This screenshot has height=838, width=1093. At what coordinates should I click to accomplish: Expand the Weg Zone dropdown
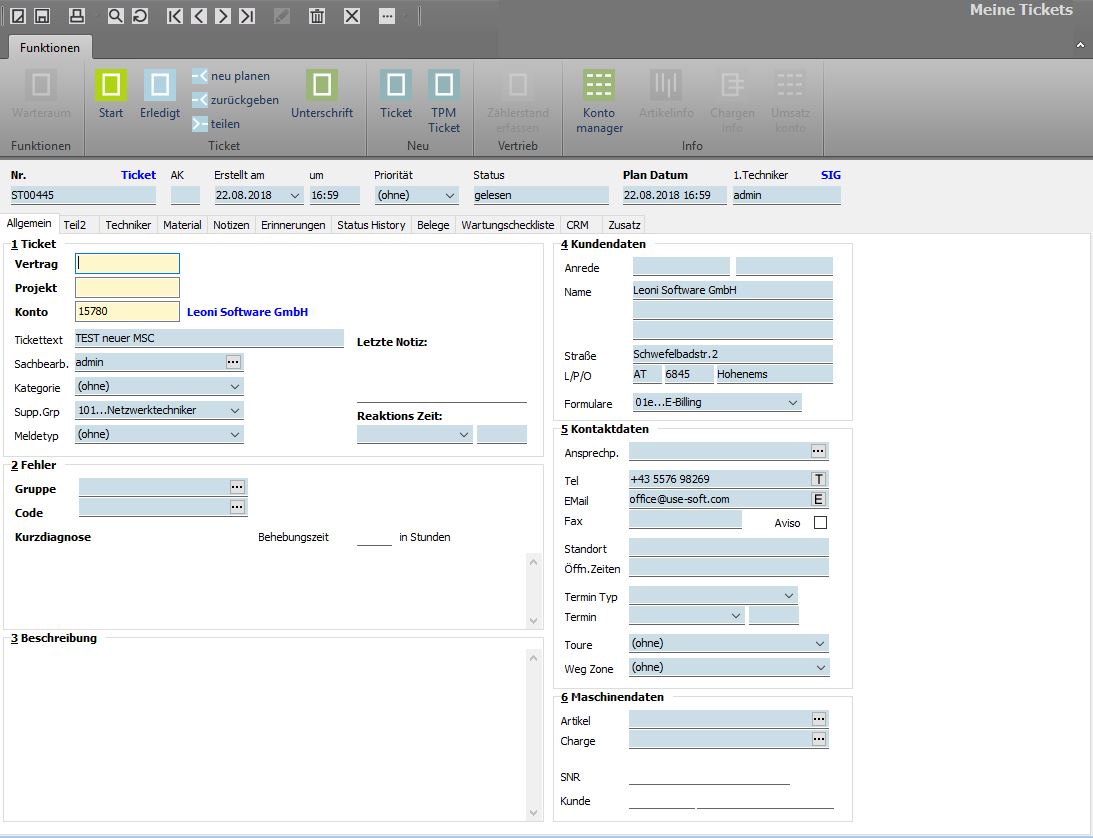point(820,668)
